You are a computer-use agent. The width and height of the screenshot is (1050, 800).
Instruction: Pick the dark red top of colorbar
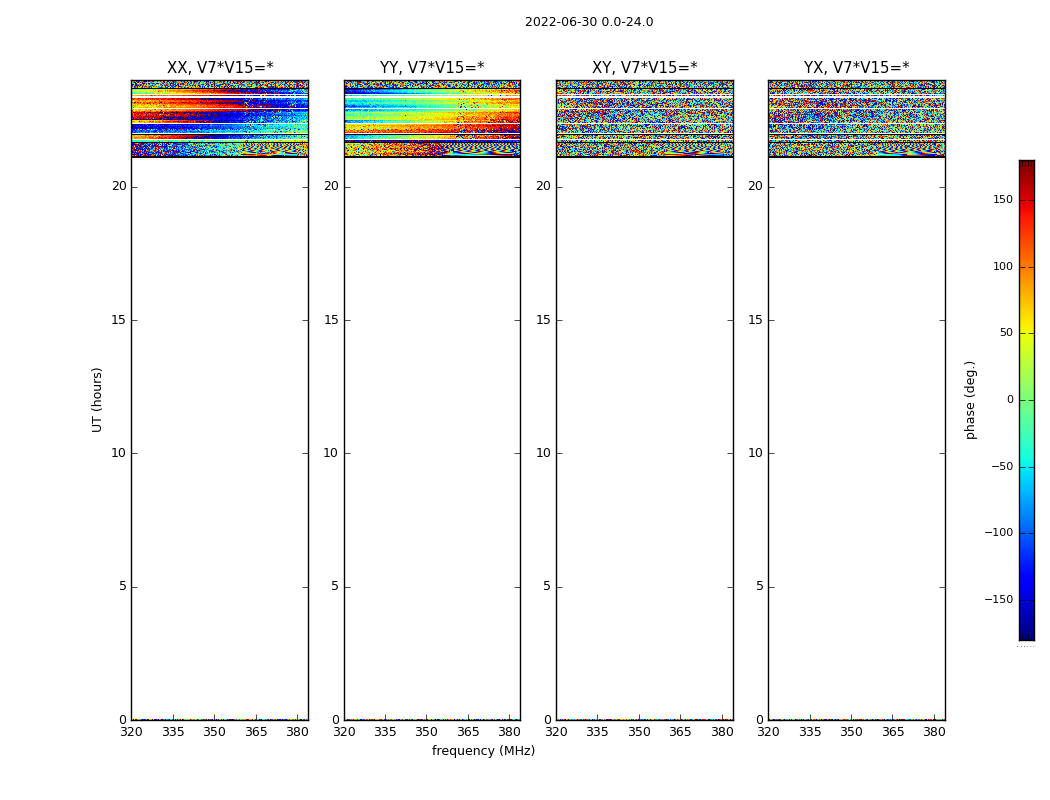point(1026,165)
